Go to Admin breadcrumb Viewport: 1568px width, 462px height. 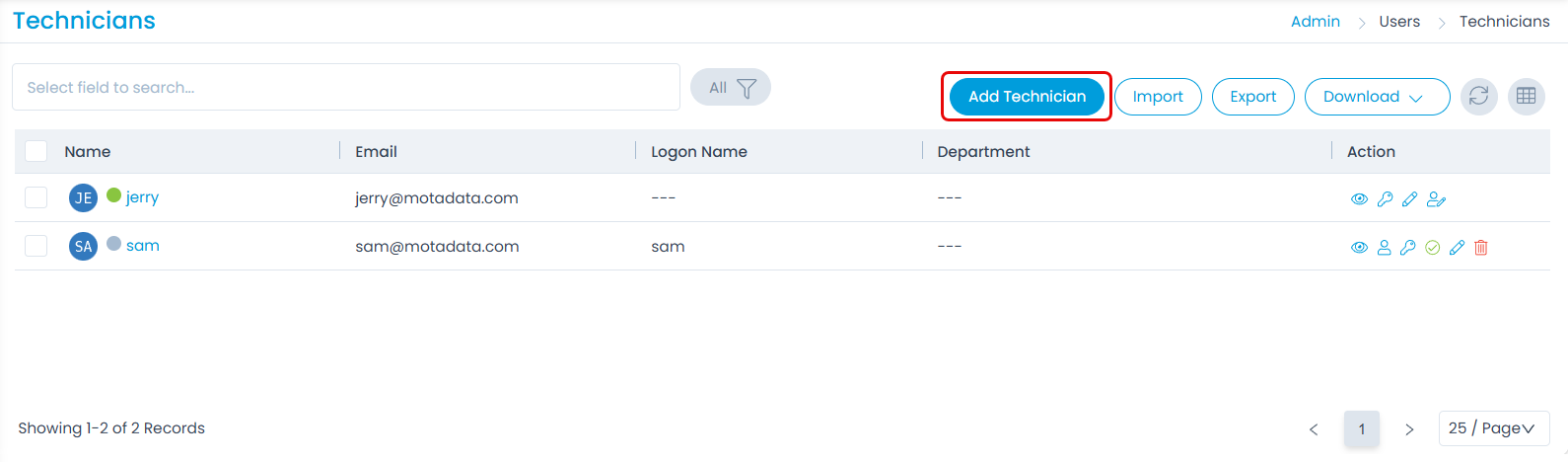coord(1315,22)
